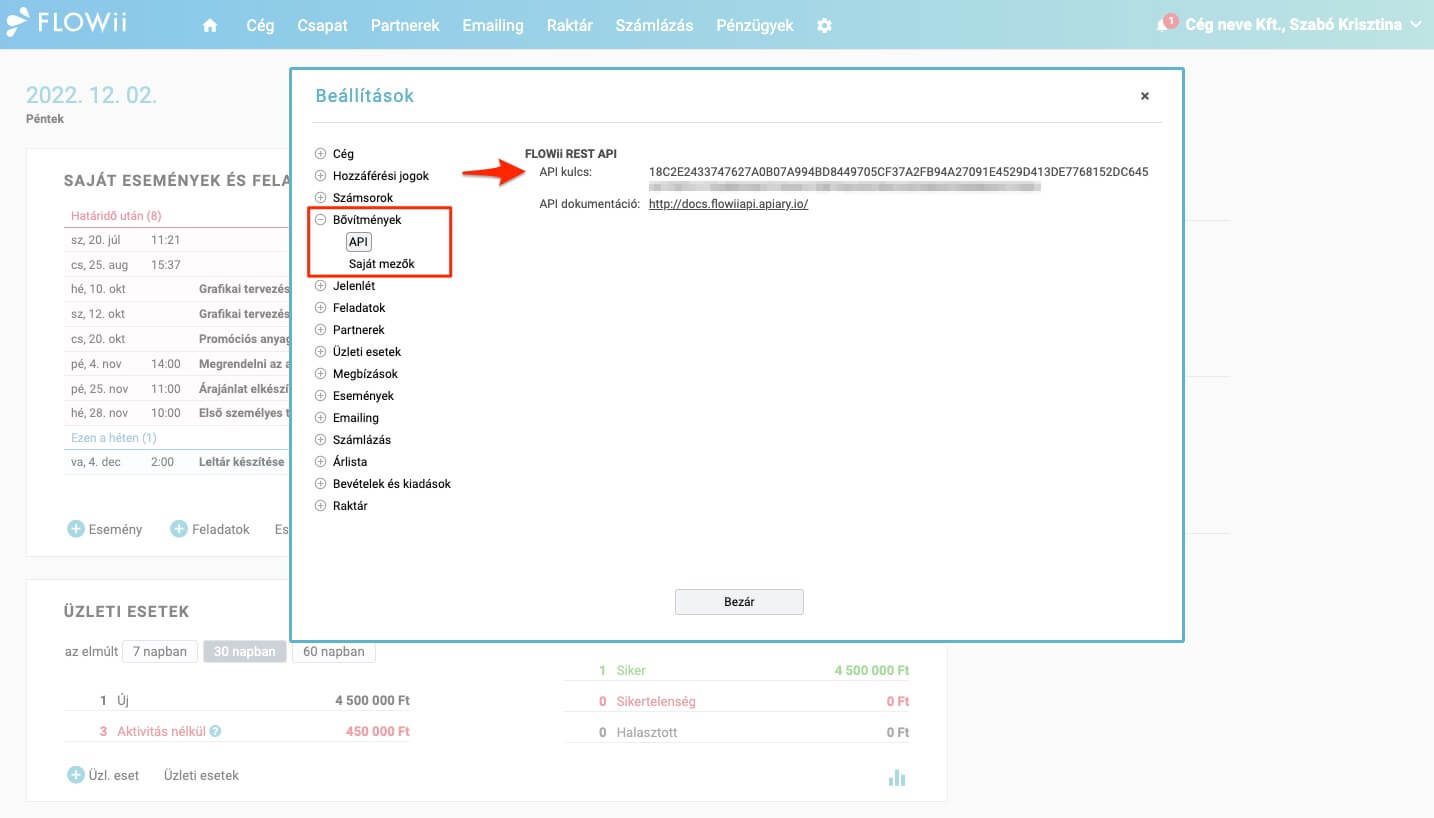Image resolution: width=1434 pixels, height=818 pixels.
Task: Expand the Számsorok node
Action: point(321,198)
